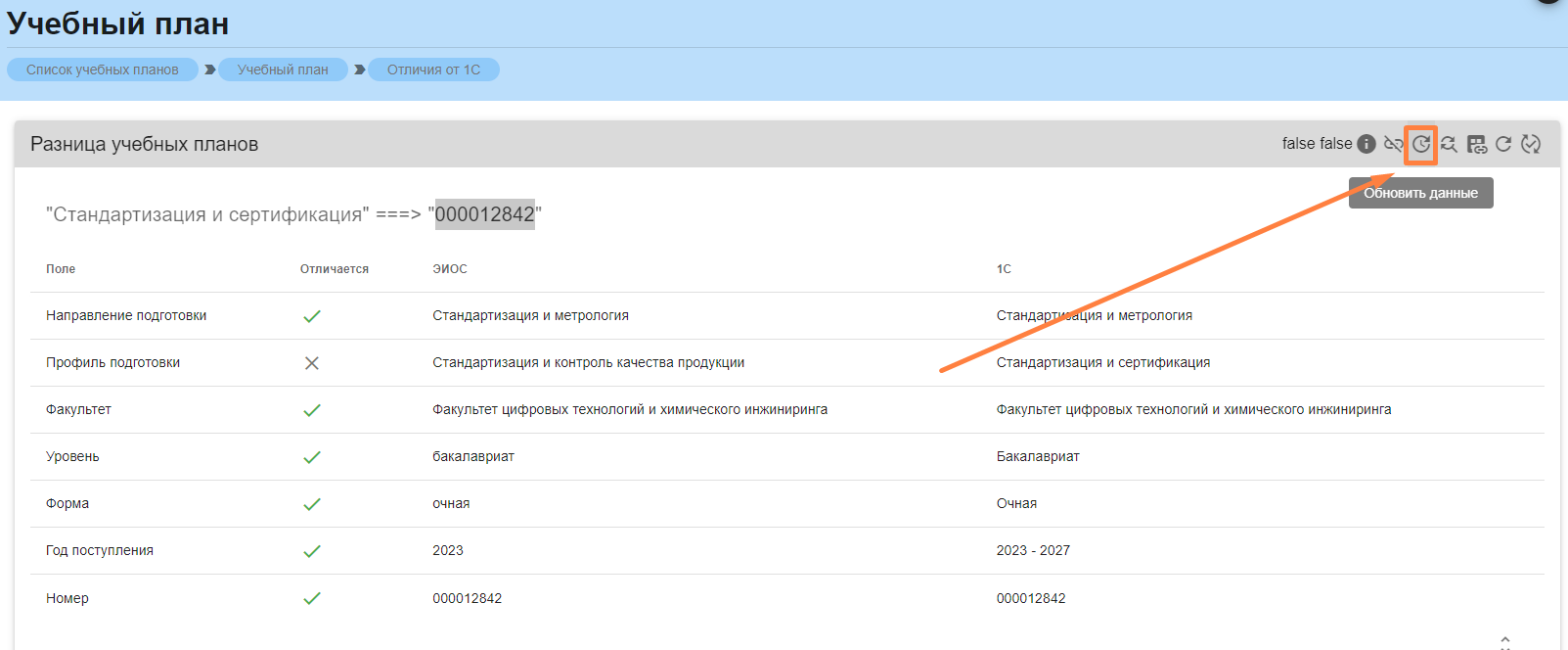The height and width of the screenshot is (650, 1568).
Task: Click the sync arrows with checkmark icon
Action: 1531,144
